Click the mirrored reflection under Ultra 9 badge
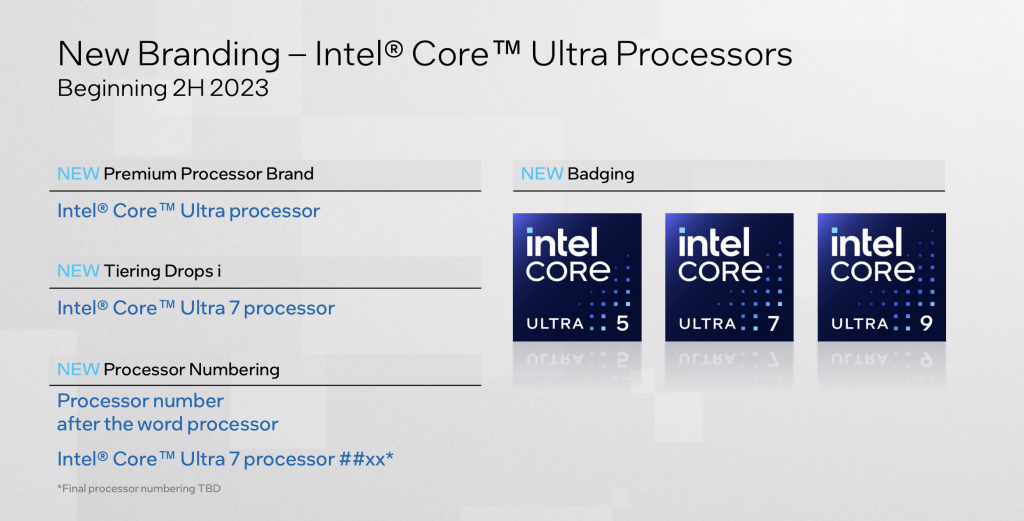 (x=880, y=358)
